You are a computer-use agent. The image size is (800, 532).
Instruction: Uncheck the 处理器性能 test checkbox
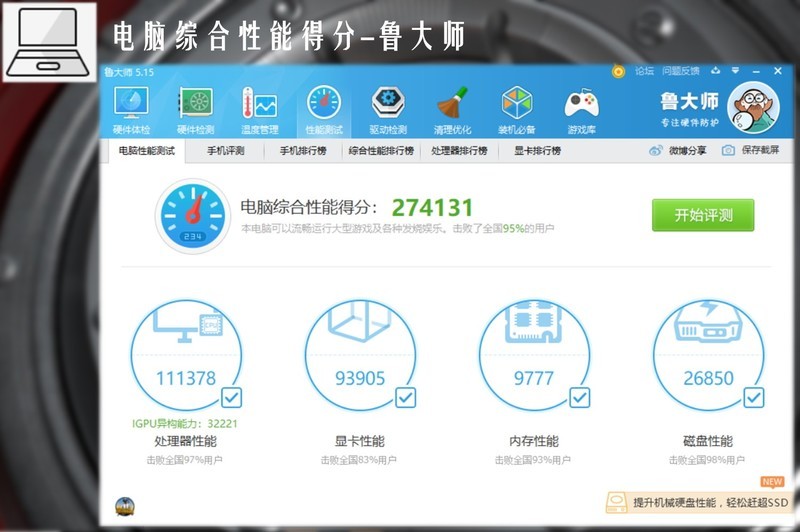(x=232, y=398)
